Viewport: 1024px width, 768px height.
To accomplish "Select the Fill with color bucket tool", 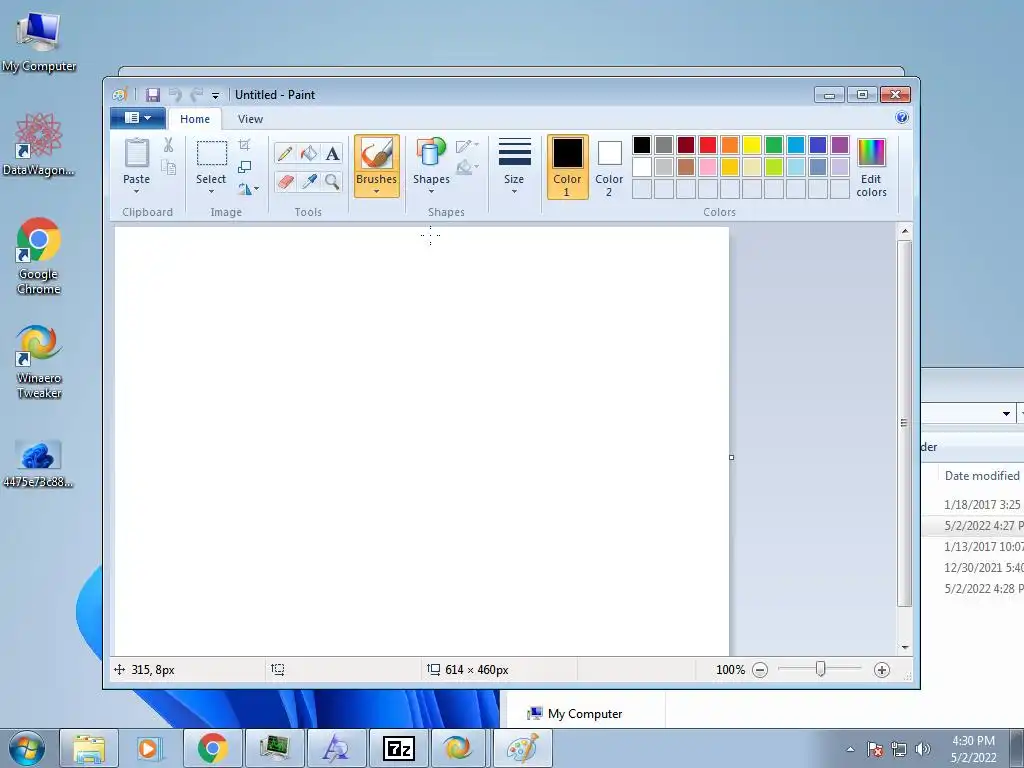I will click(309, 153).
